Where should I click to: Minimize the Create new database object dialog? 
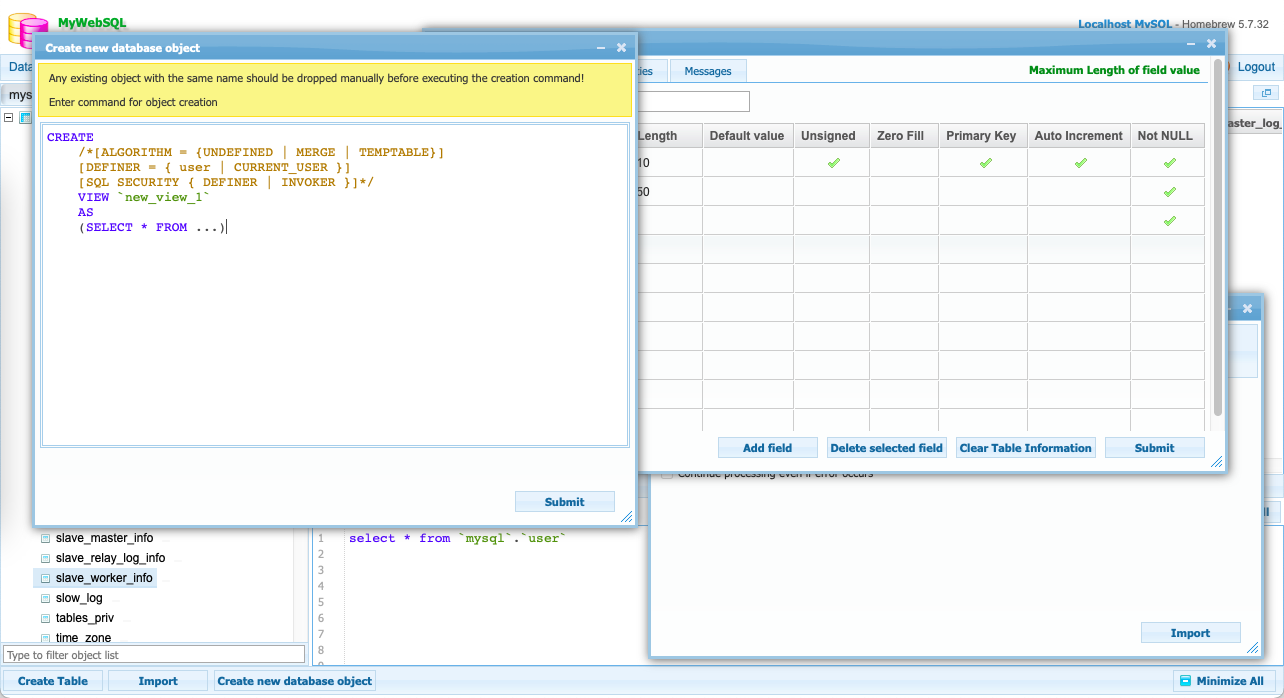point(601,48)
